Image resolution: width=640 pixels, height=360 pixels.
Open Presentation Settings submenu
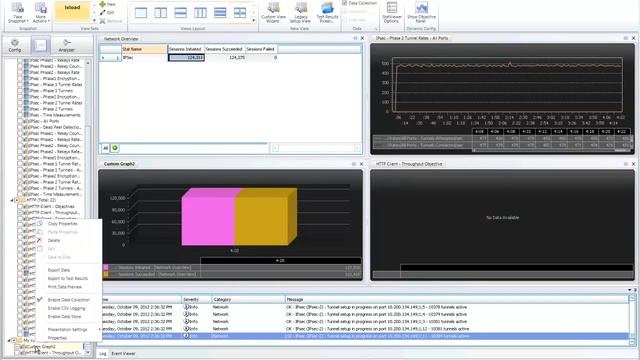68,329
